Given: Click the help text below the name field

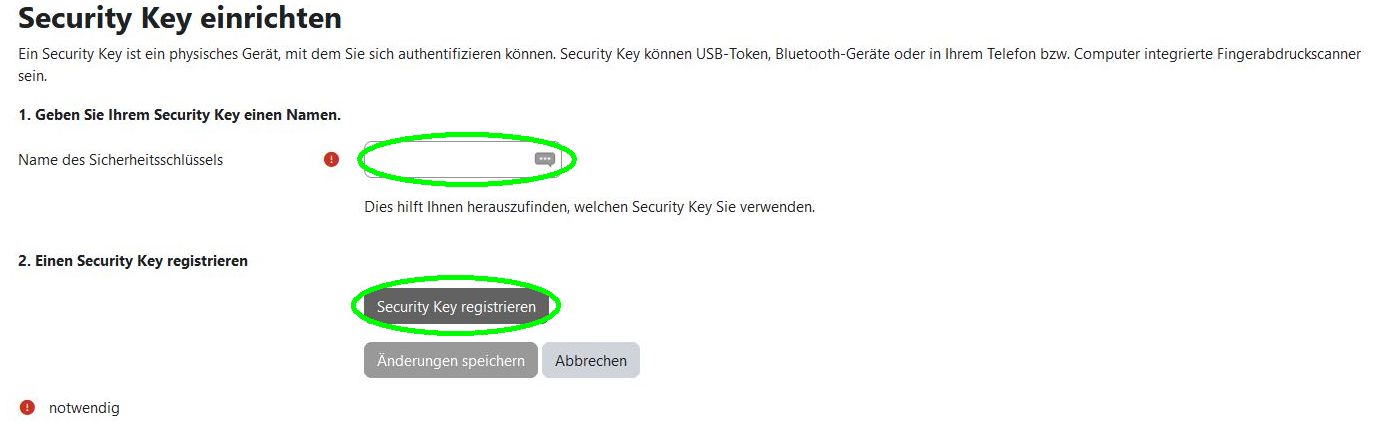Looking at the screenshot, I should pos(589,208).
